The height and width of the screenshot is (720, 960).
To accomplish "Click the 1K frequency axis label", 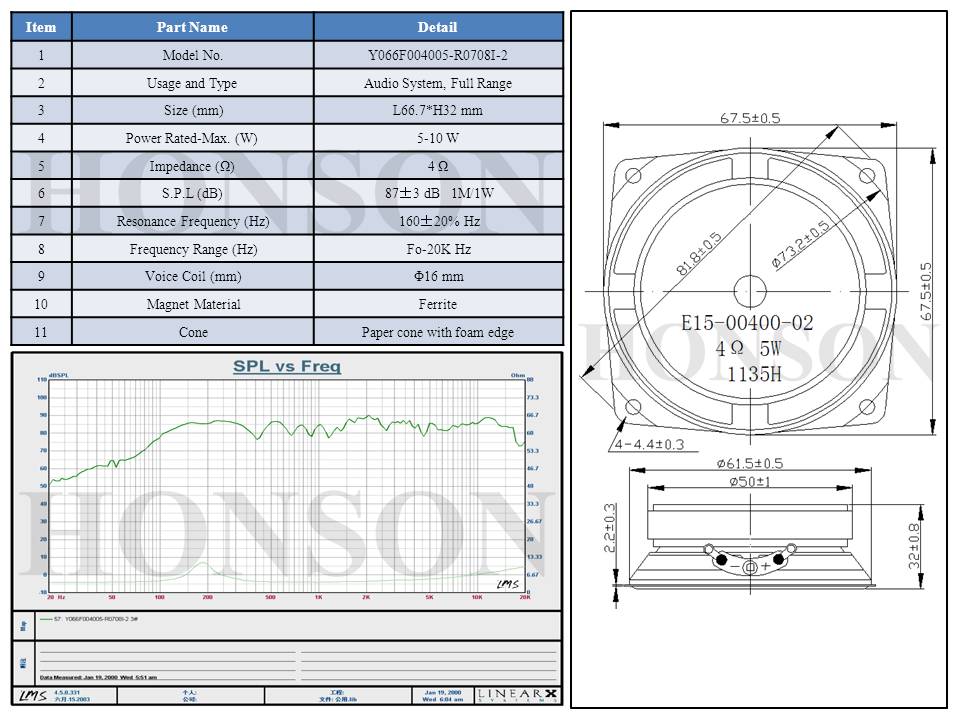I will point(318,597).
